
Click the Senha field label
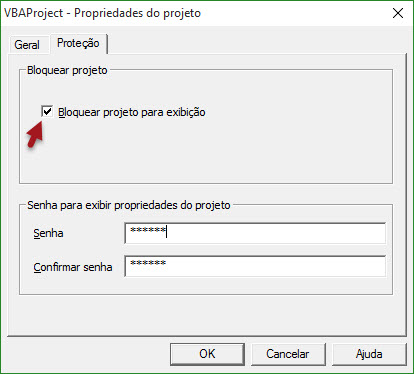48,233
